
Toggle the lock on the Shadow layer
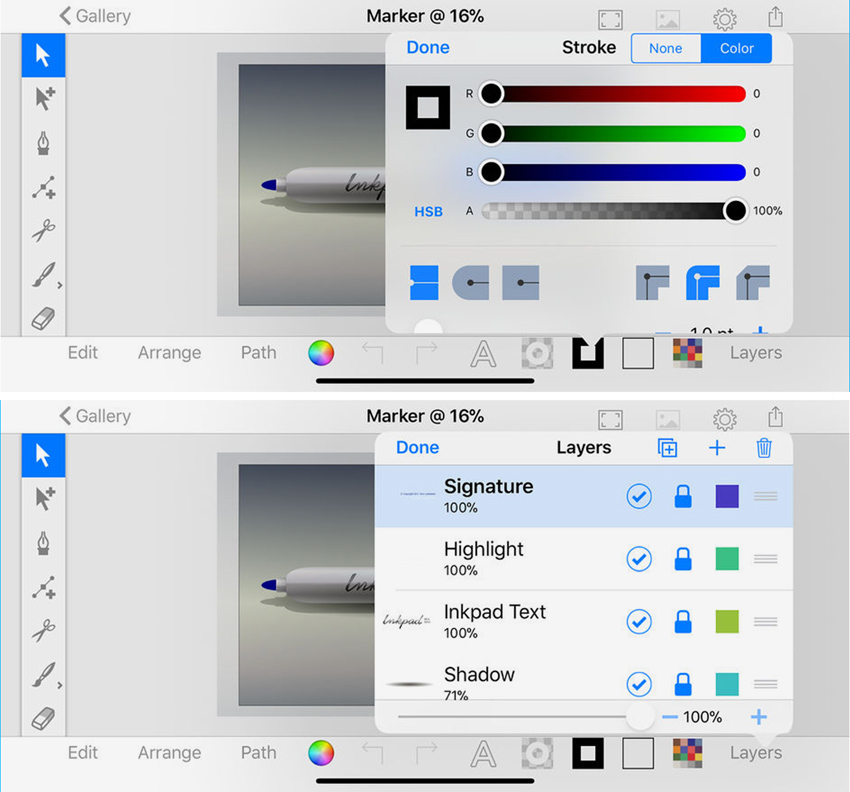(x=683, y=684)
